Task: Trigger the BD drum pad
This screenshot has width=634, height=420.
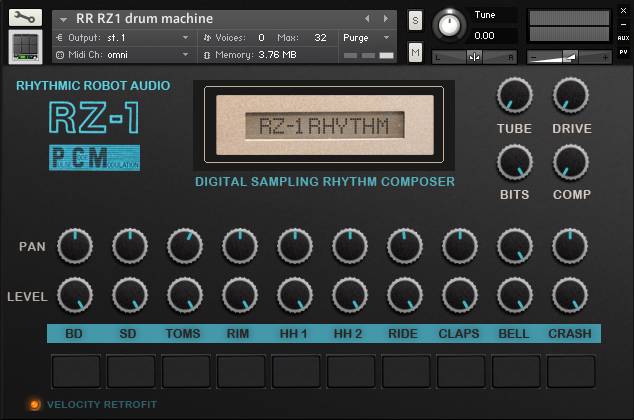Action: click(x=76, y=371)
